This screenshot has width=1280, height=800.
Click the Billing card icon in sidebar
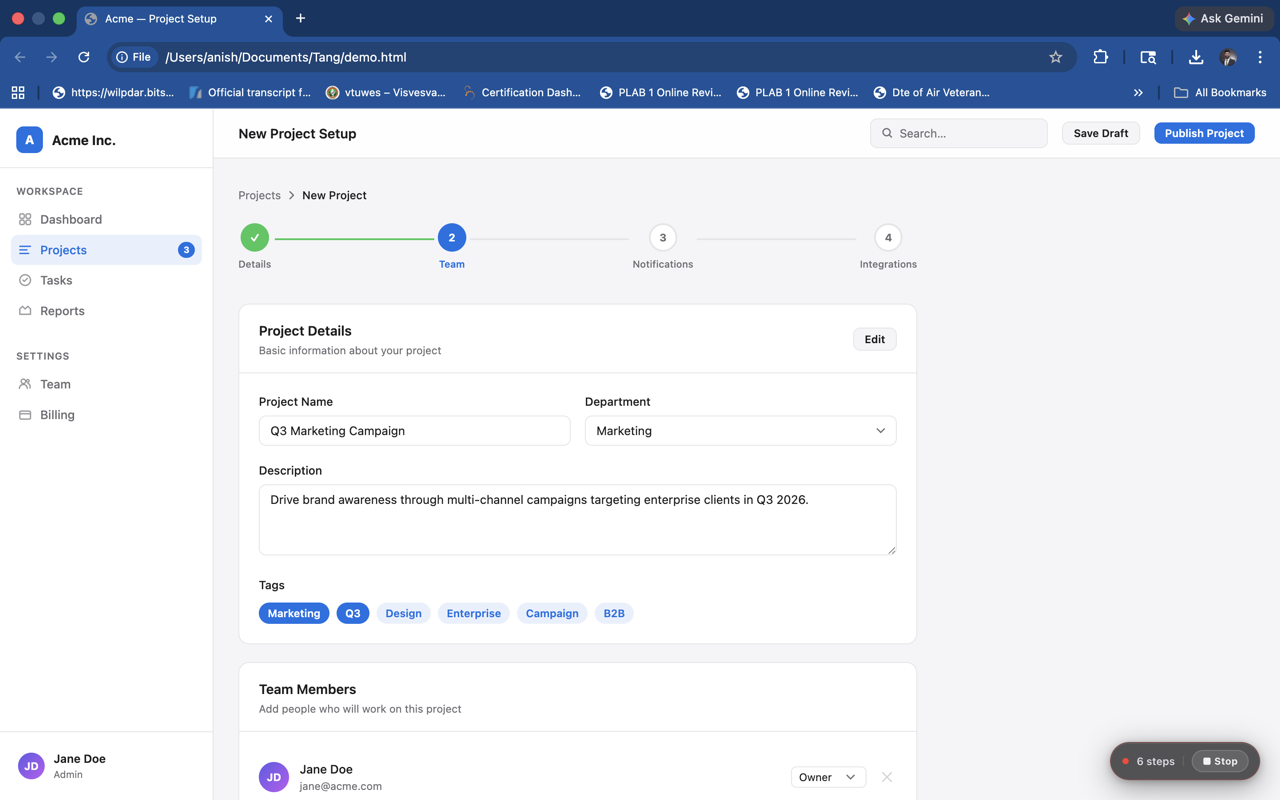[x=25, y=415]
